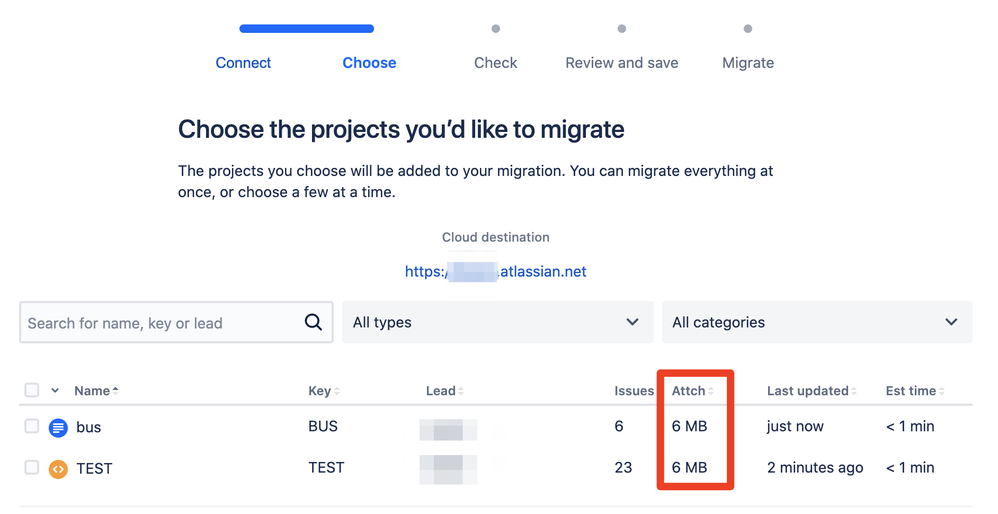This screenshot has height=514, width=998.
Task: Select the Choose step label
Action: 369,63
